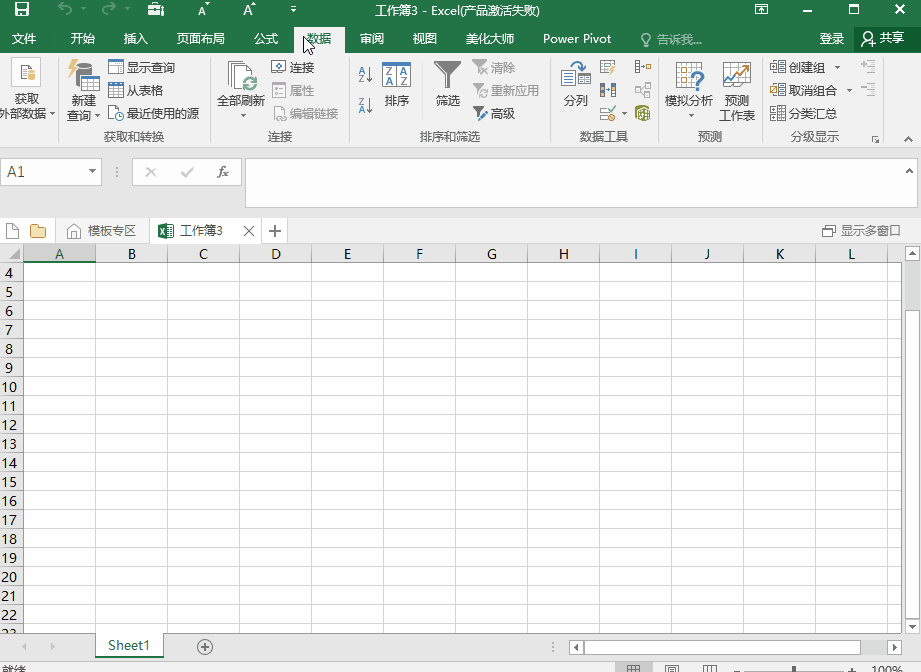Viewport: 921px width, 672px height.
Task: Select column D header
Action: tap(275, 254)
